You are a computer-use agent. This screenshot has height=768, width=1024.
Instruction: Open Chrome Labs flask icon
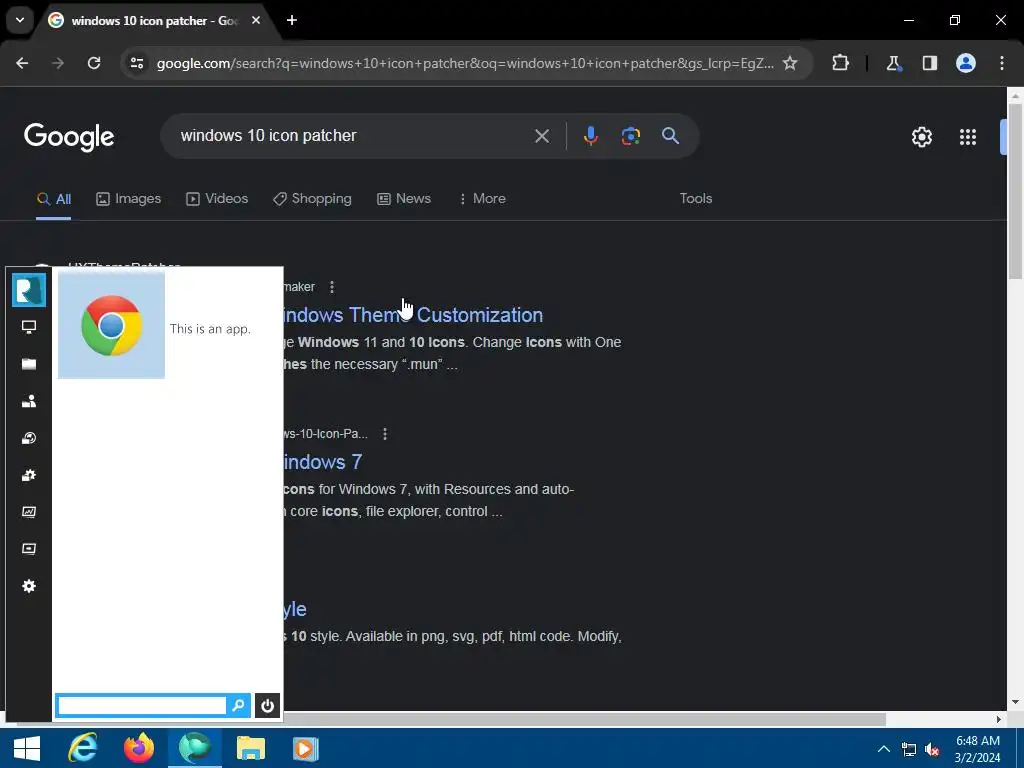click(893, 63)
